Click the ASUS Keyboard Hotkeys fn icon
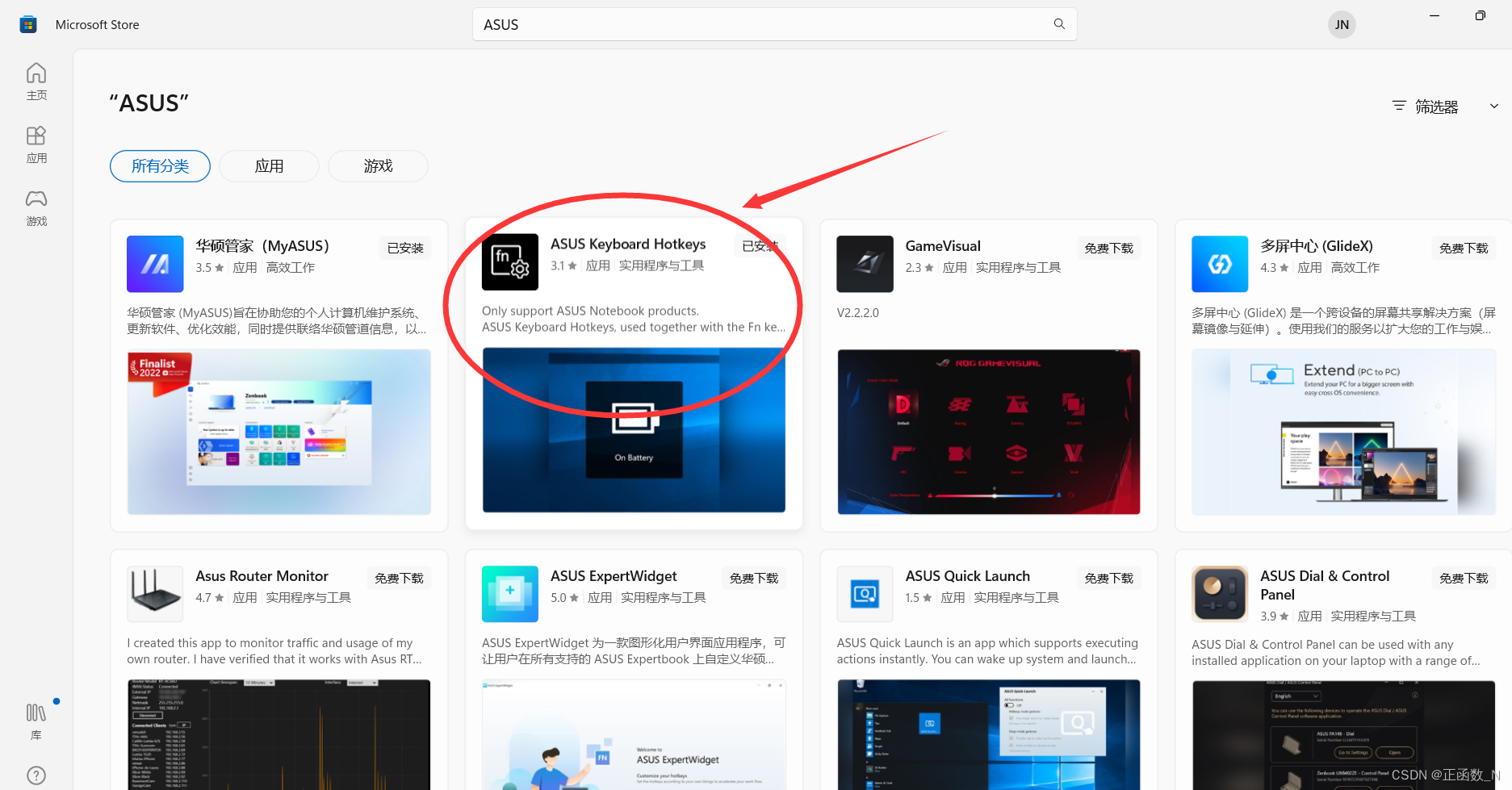Image resolution: width=1512 pixels, height=790 pixels. [x=510, y=262]
